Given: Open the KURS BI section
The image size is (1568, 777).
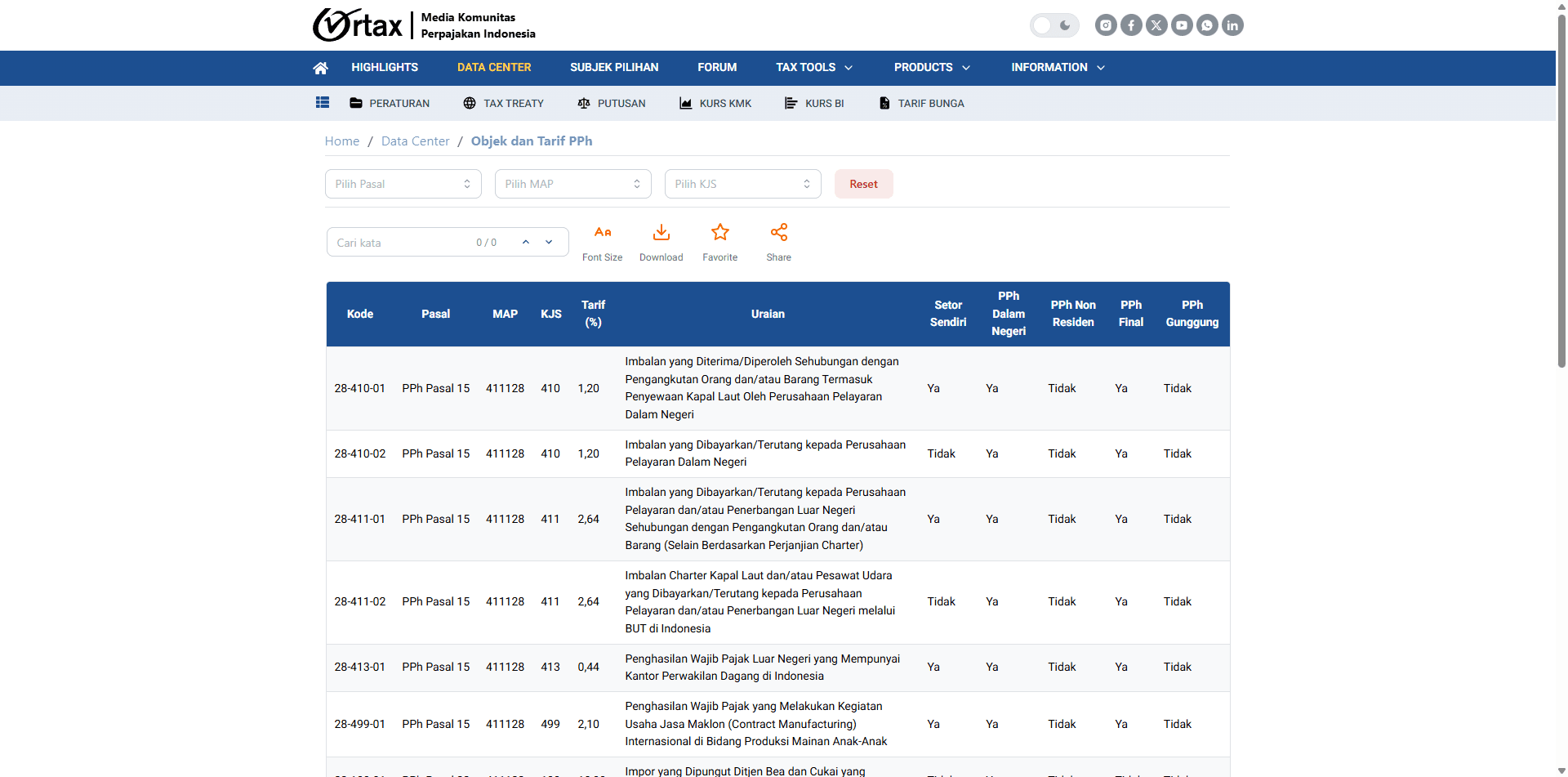Looking at the screenshot, I should point(814,104).
